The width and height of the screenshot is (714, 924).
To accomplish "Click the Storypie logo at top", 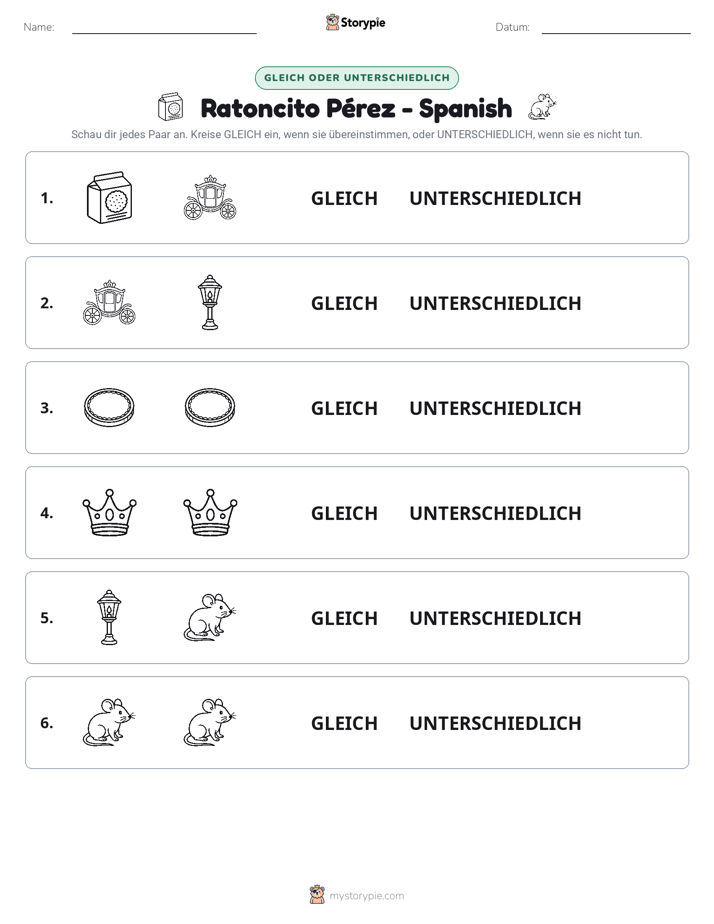I will click(355, 22).
